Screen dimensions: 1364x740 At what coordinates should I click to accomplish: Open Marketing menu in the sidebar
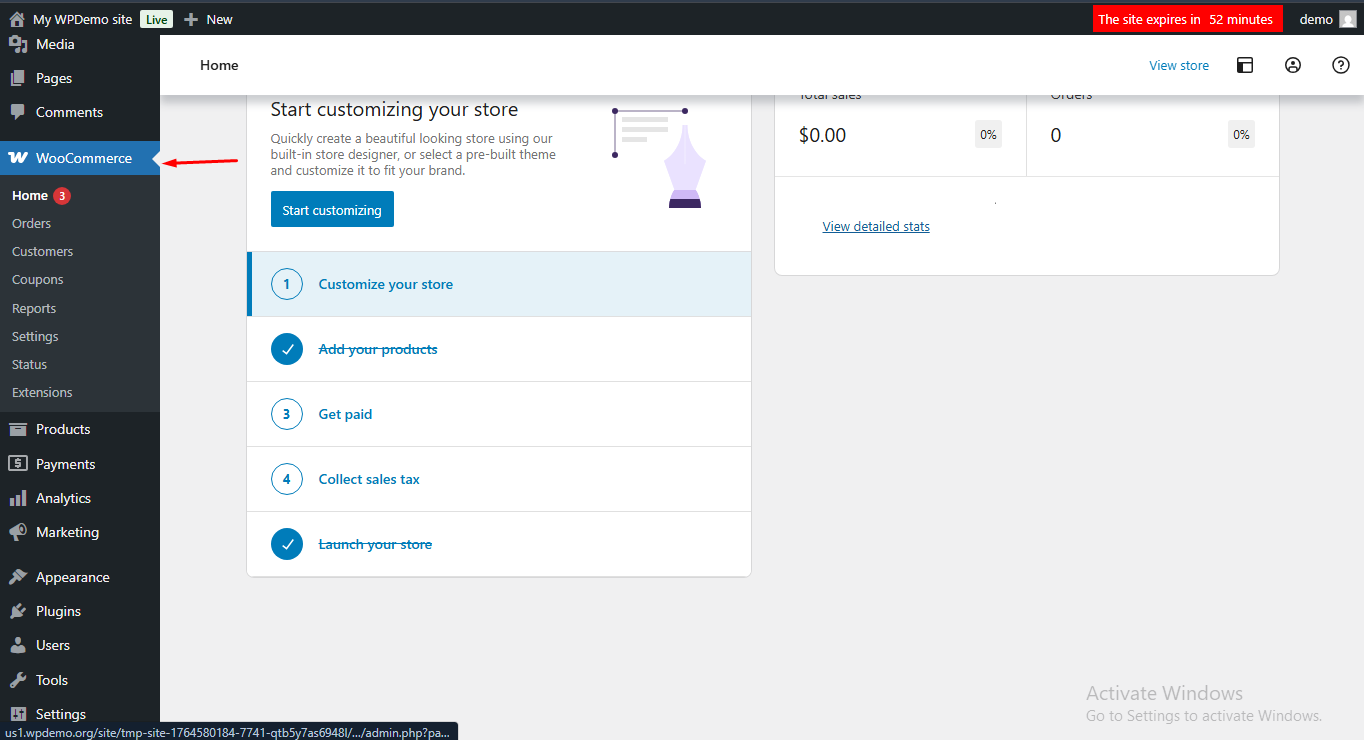(67, 532)
